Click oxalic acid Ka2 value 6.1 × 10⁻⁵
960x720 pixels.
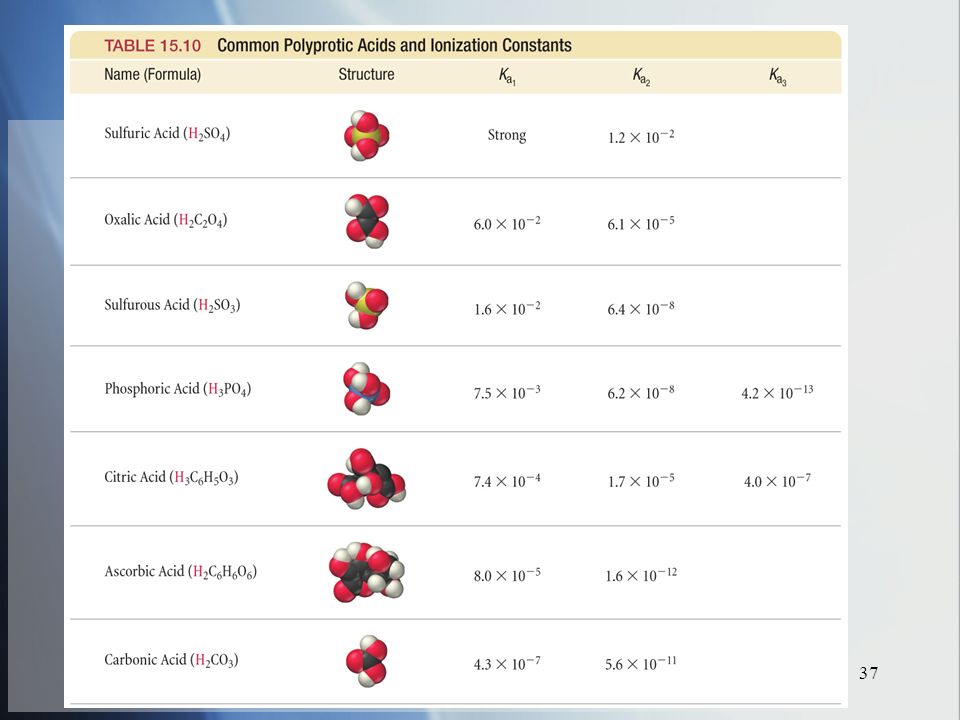coord(641,223)
